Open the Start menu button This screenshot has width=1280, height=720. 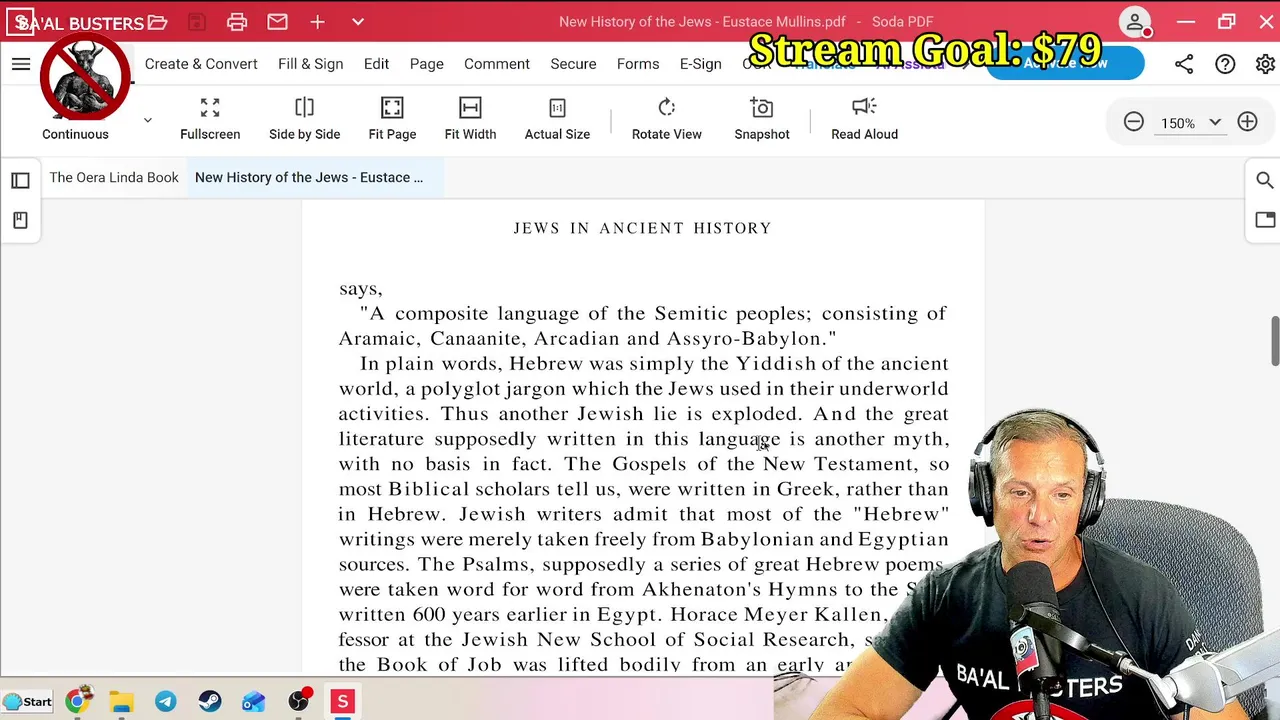[27, 701]
